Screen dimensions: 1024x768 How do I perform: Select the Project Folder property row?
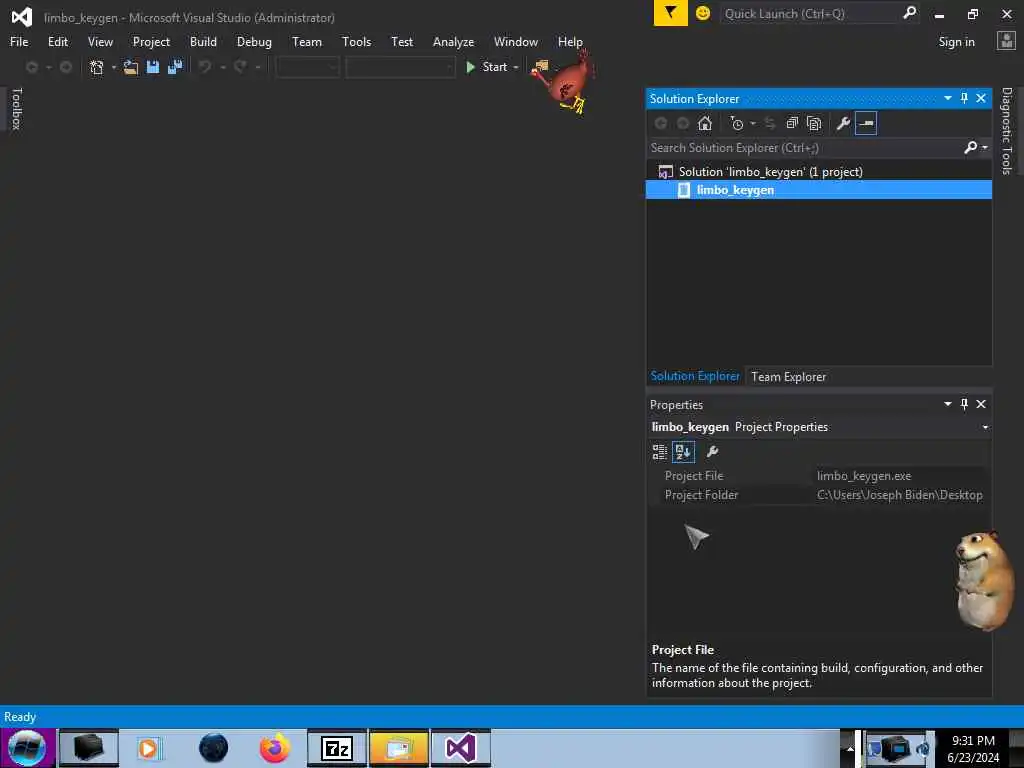coord(819,495)
